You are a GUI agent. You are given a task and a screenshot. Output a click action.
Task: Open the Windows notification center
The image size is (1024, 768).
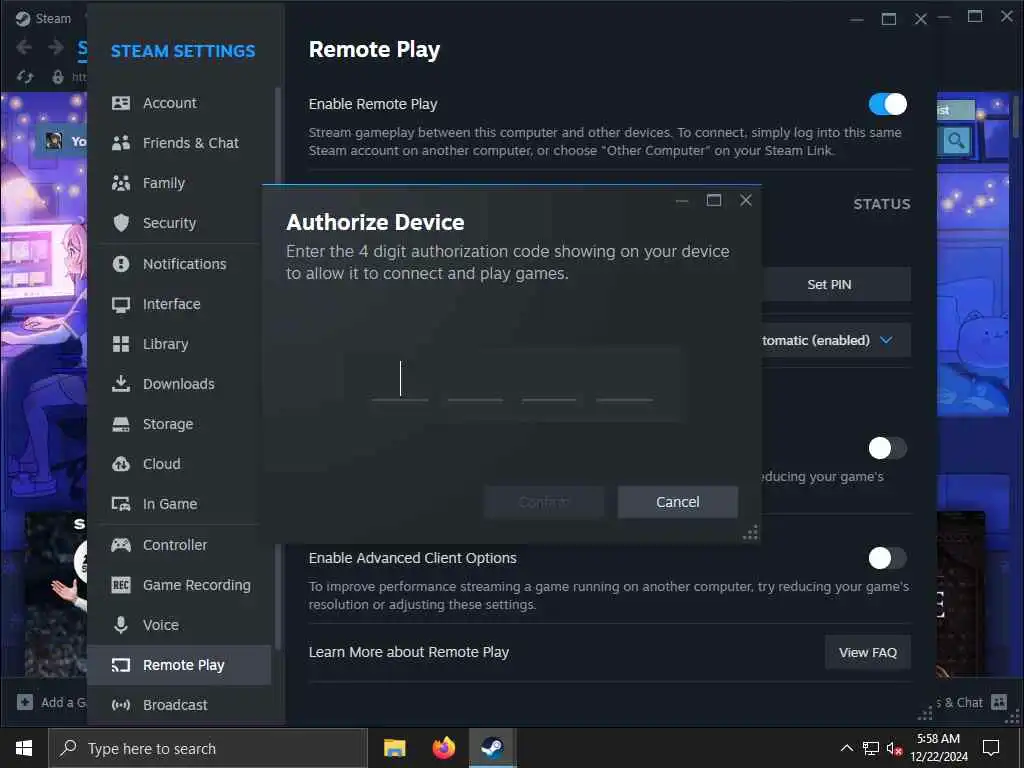pos(991,748)
